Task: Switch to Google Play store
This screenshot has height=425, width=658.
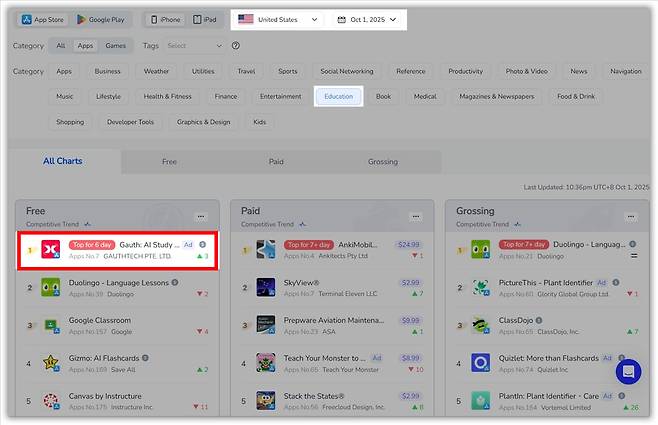Action: [101, 20]
